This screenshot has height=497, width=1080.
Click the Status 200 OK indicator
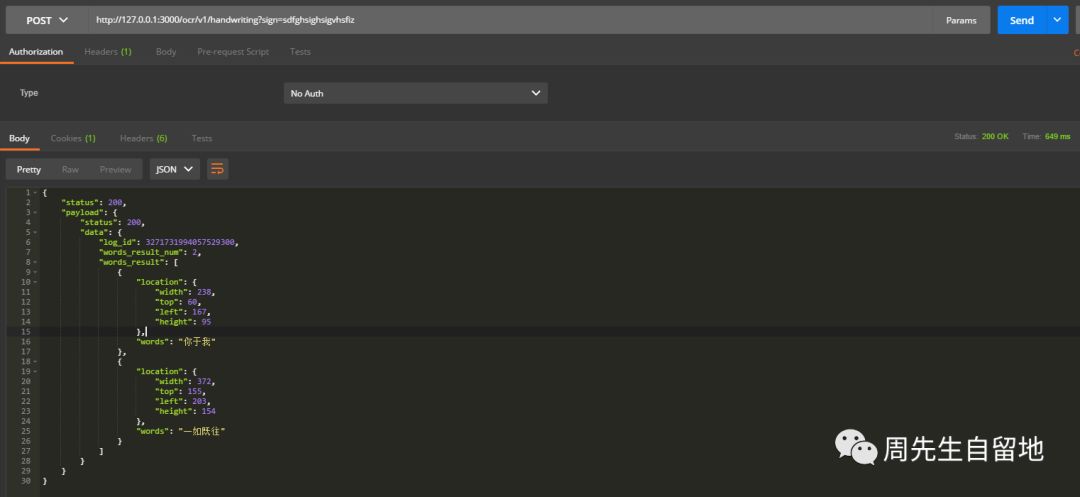pyautogui.click(x=982, y=137)
